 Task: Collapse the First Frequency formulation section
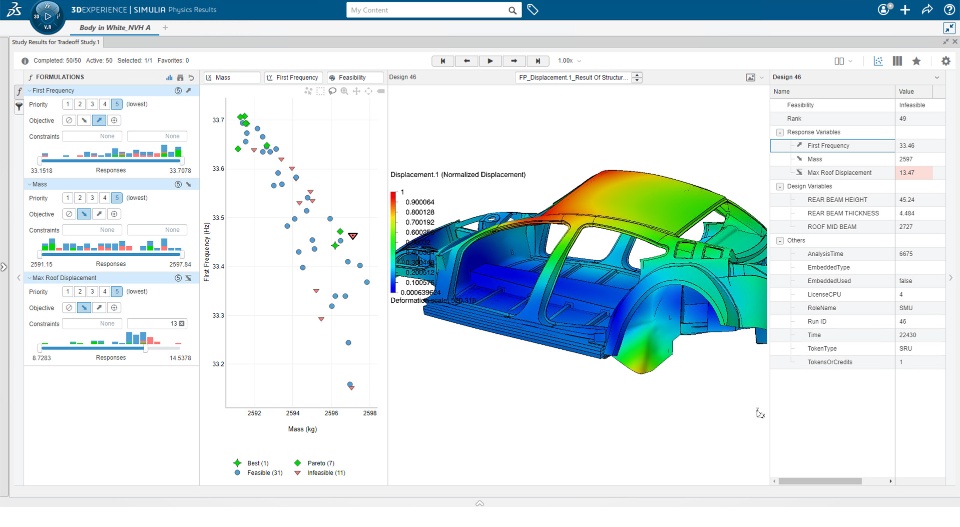point(29,91)
